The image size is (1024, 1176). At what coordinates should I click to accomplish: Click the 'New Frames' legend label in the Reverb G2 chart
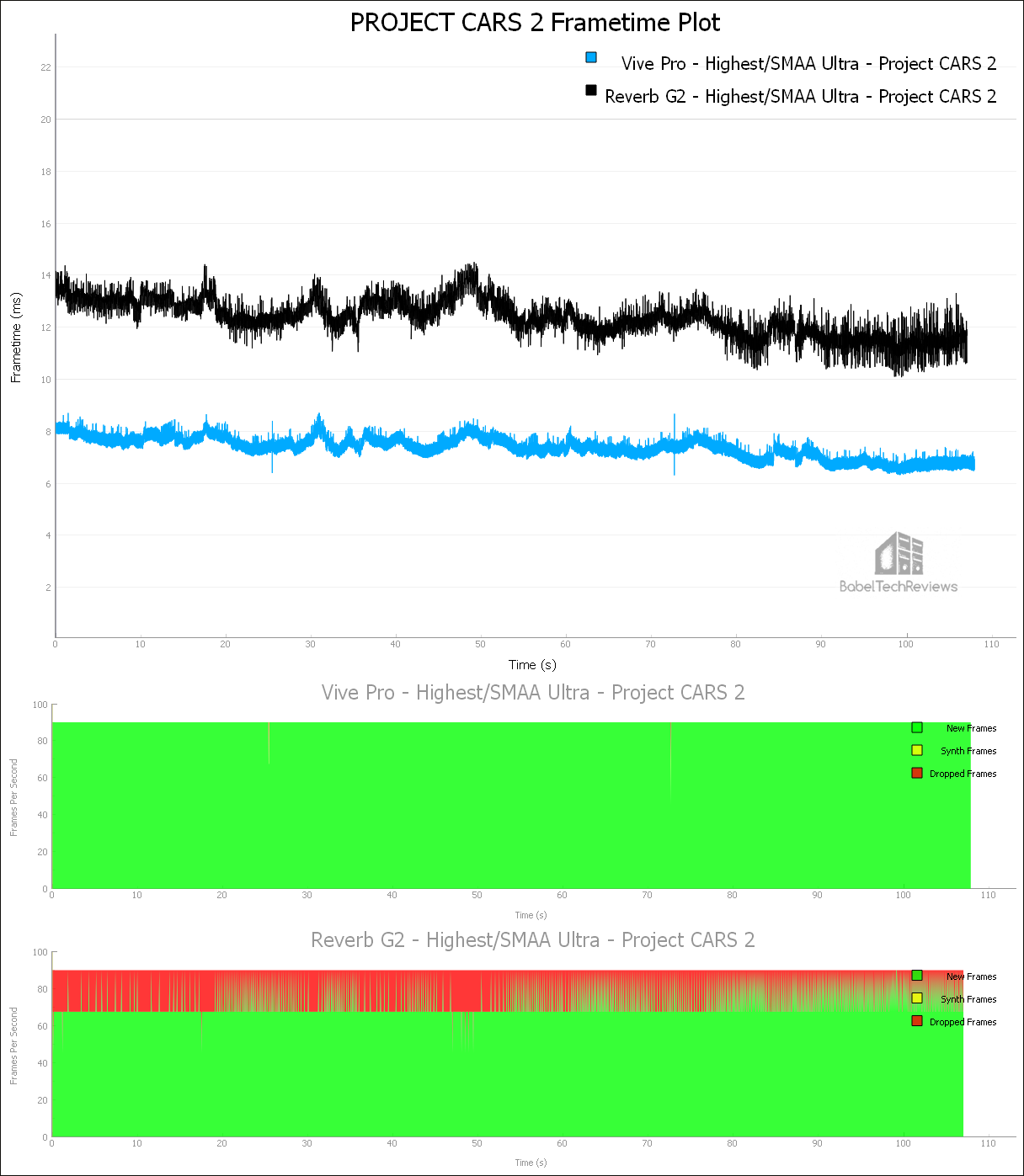click(x=971, y=976)
